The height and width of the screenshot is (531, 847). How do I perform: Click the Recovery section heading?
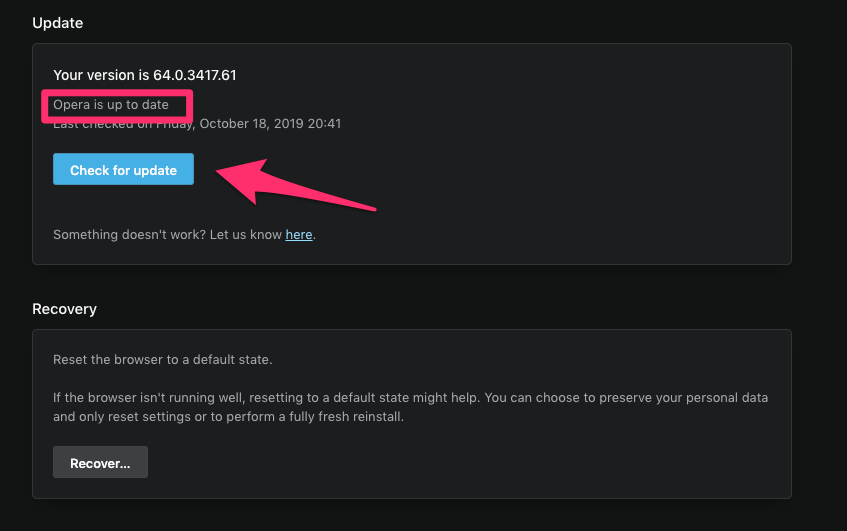click(64, 309)
